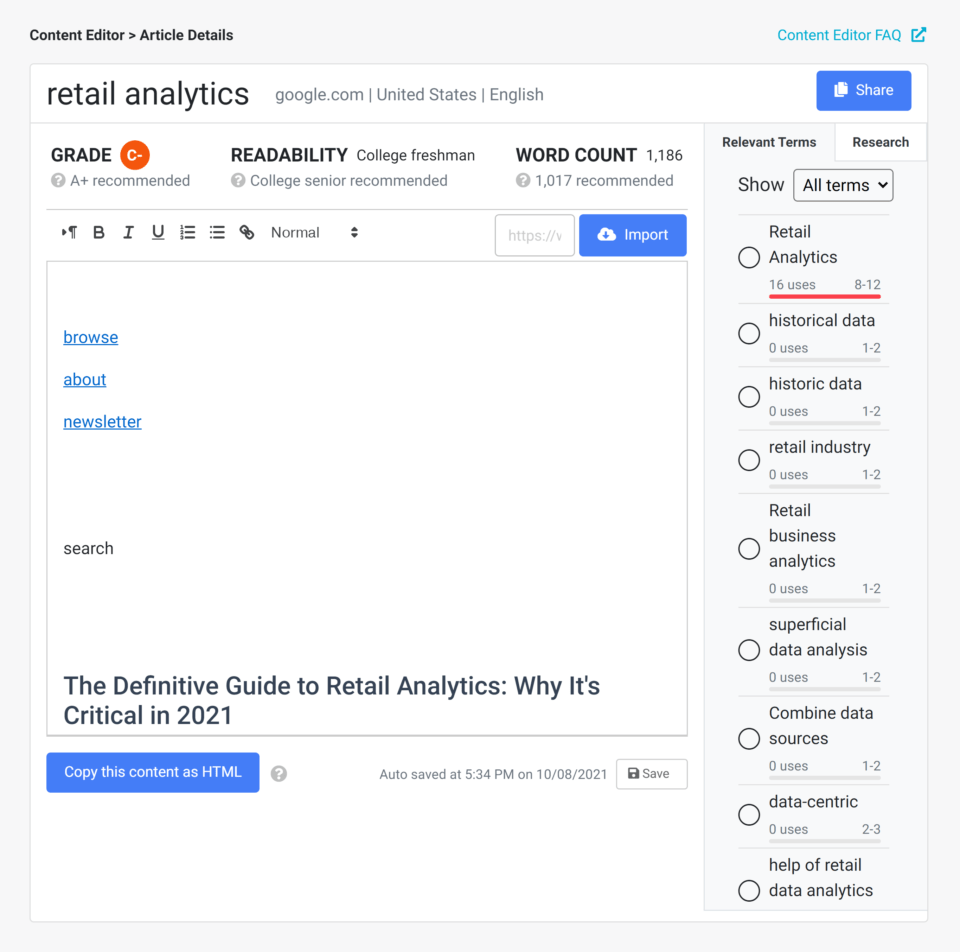960x952 pixels.
Task: Open help via the GRADE question mark icon
Action: tap(58, 181)
